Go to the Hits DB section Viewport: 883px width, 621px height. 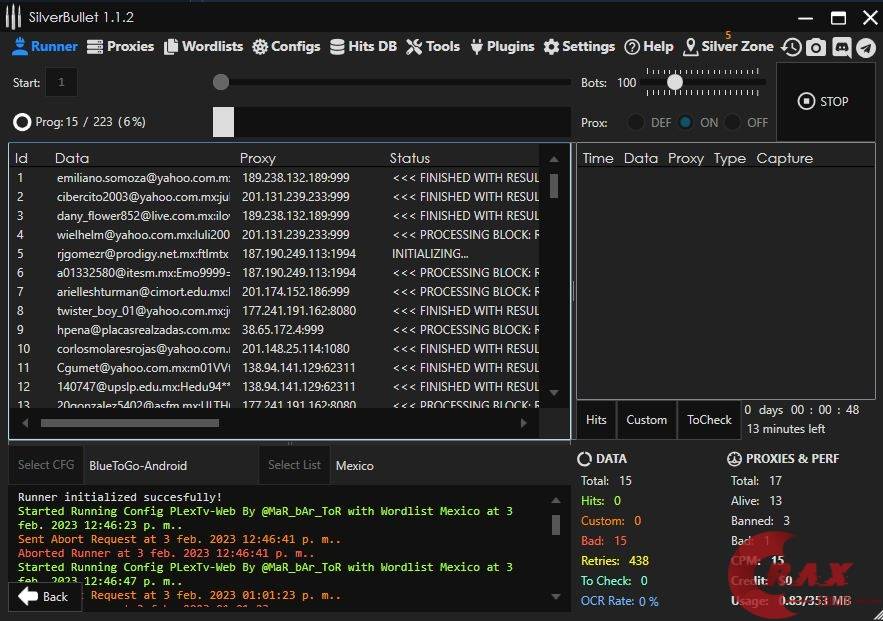click(363, 46)
